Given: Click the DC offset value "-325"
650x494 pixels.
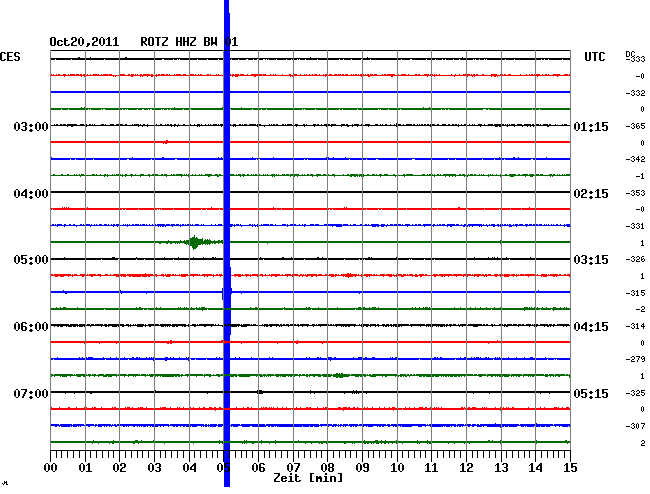Looking at the screenshot, I should (635, 393).
